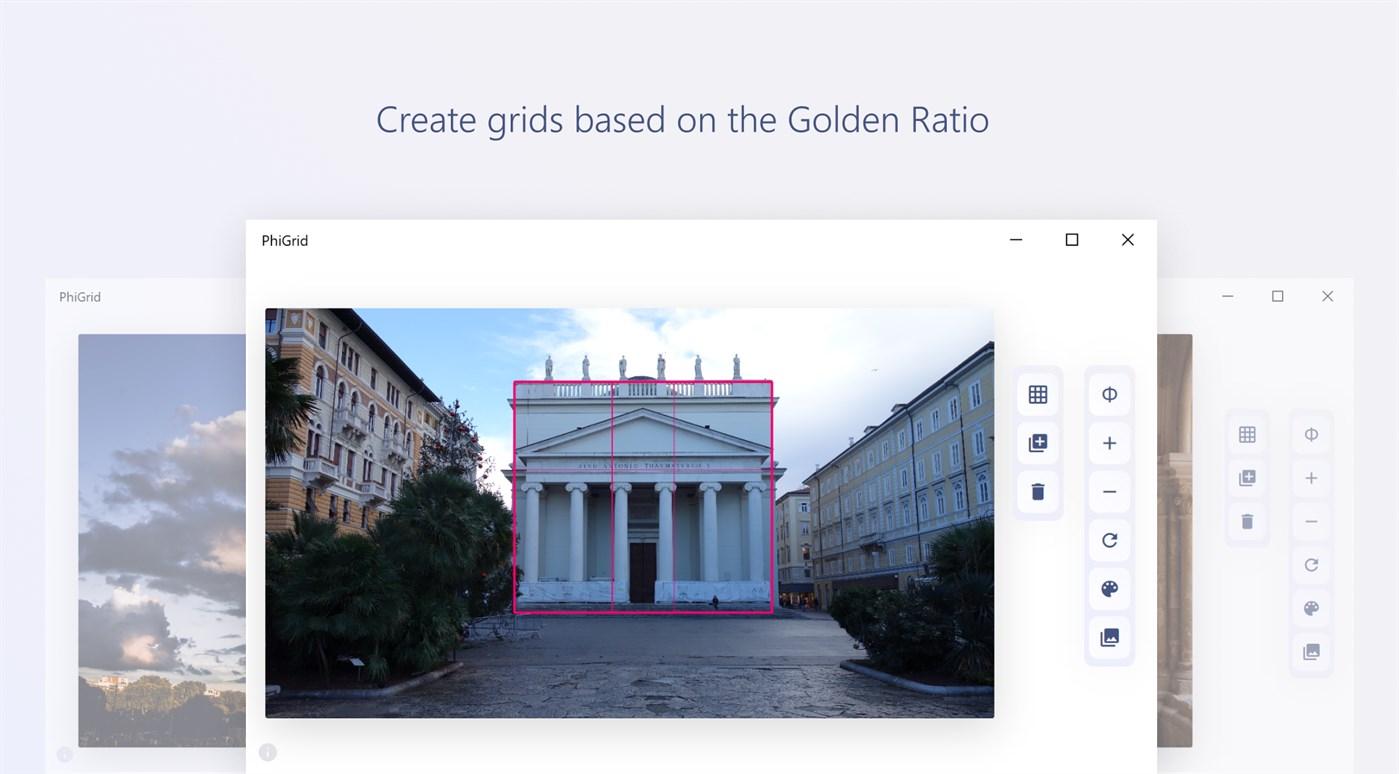This screenshot has width=1399, height=774.
Task: Click the palette icon in right background window
Action: tap(1311, 607)
